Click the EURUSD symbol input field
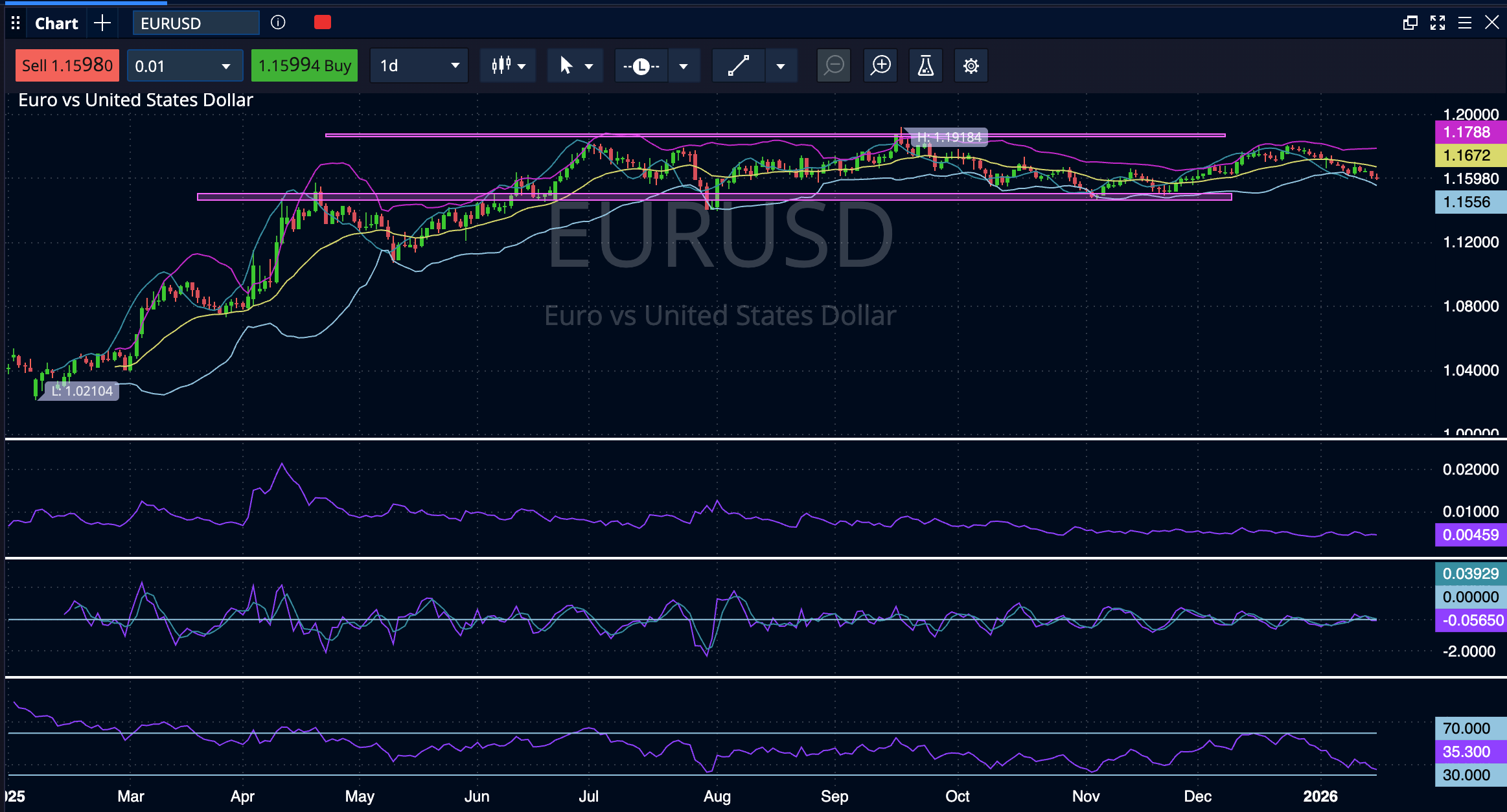Image resolution: width=1507 pixels, height=812 pixels. point(194,23)
